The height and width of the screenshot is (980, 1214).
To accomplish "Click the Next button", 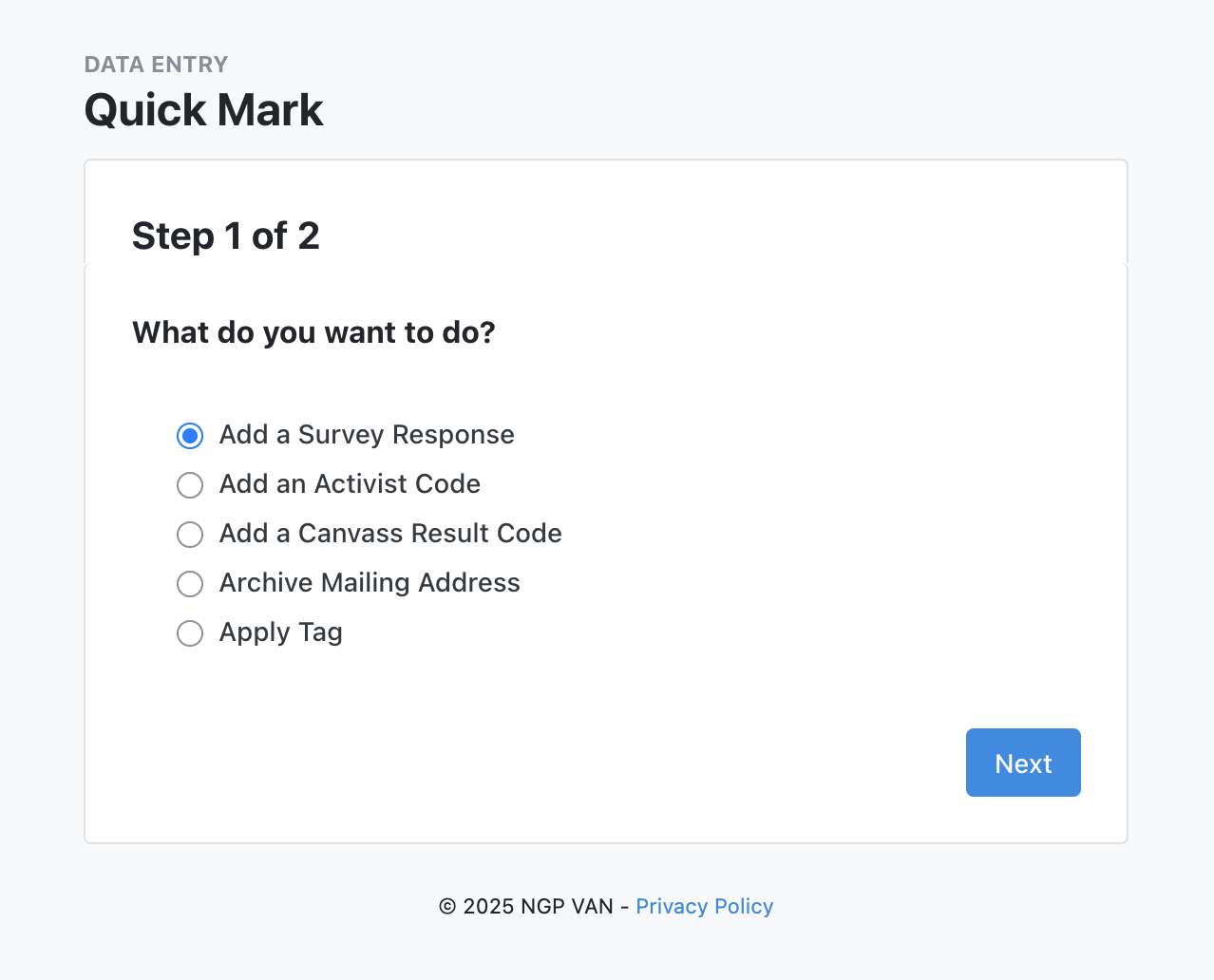I will [1023, 763].
